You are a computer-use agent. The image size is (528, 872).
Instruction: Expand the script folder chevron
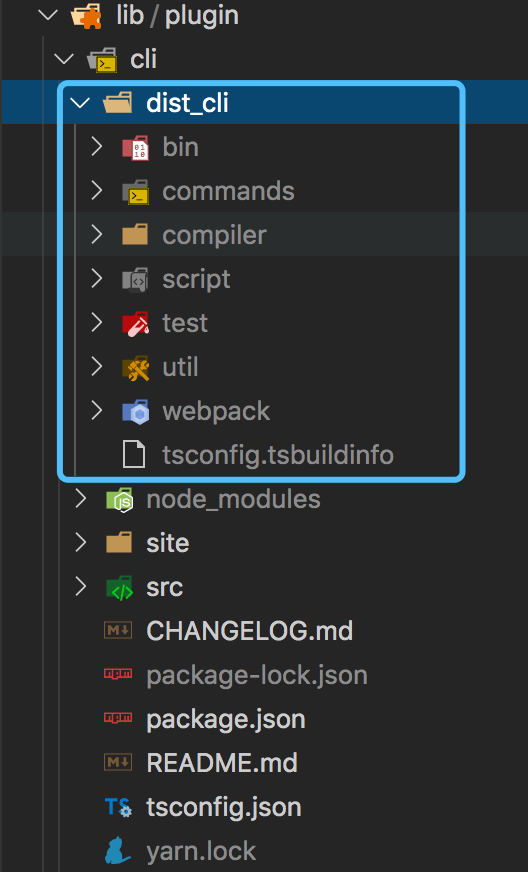[97, 279]
